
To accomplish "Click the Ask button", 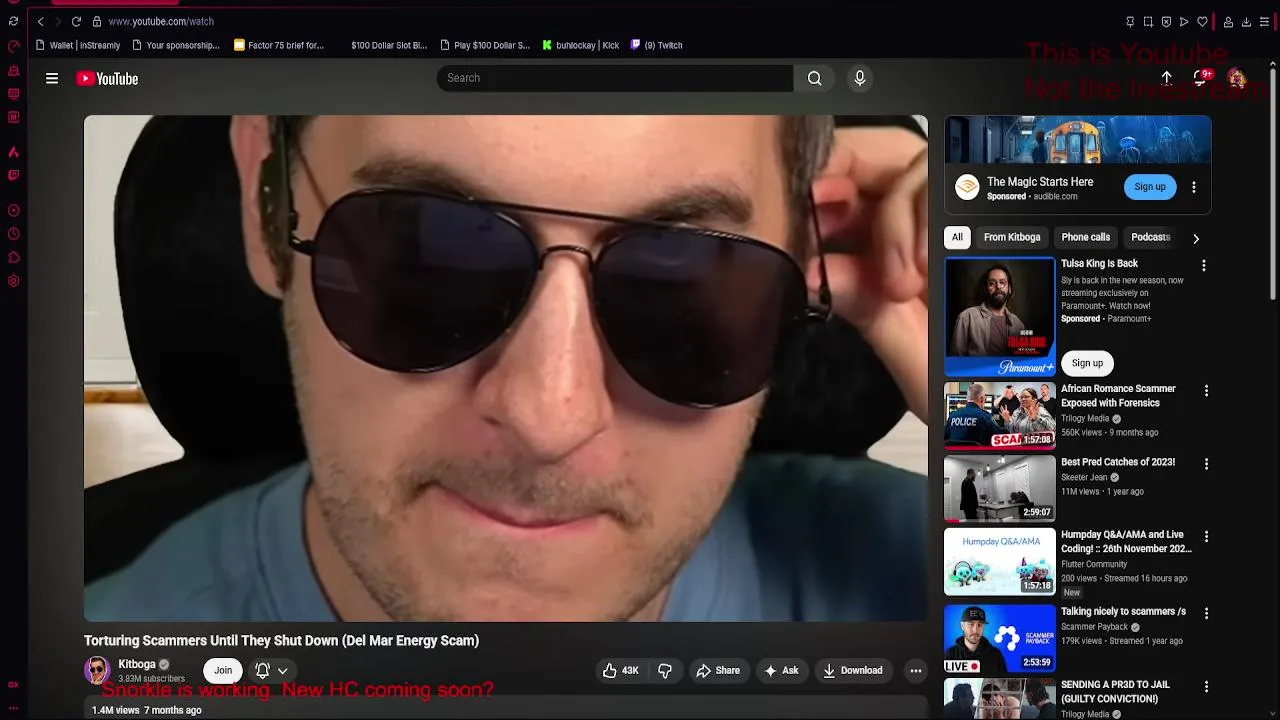I will tap(781, 671).
